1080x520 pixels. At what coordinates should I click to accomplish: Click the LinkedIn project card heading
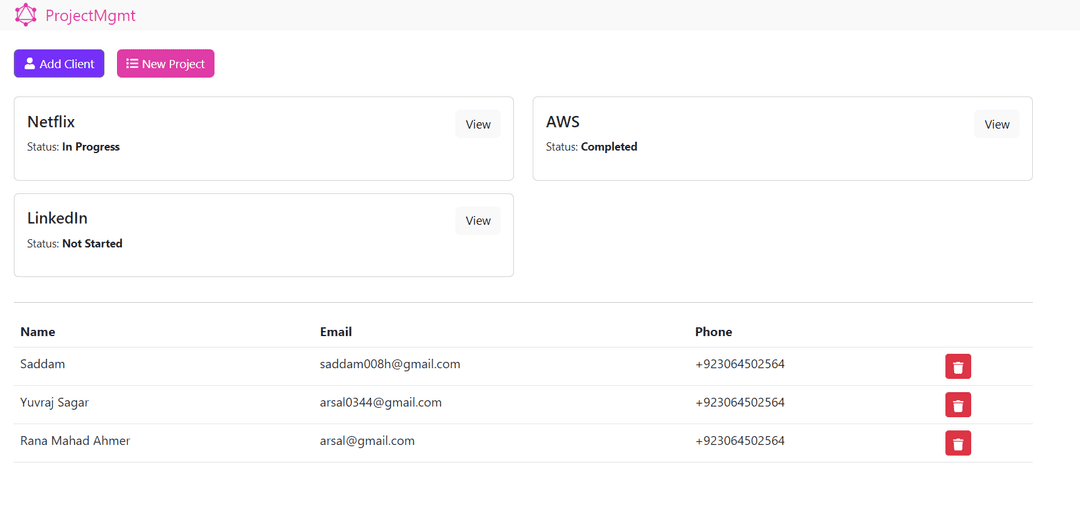point(57,218)
